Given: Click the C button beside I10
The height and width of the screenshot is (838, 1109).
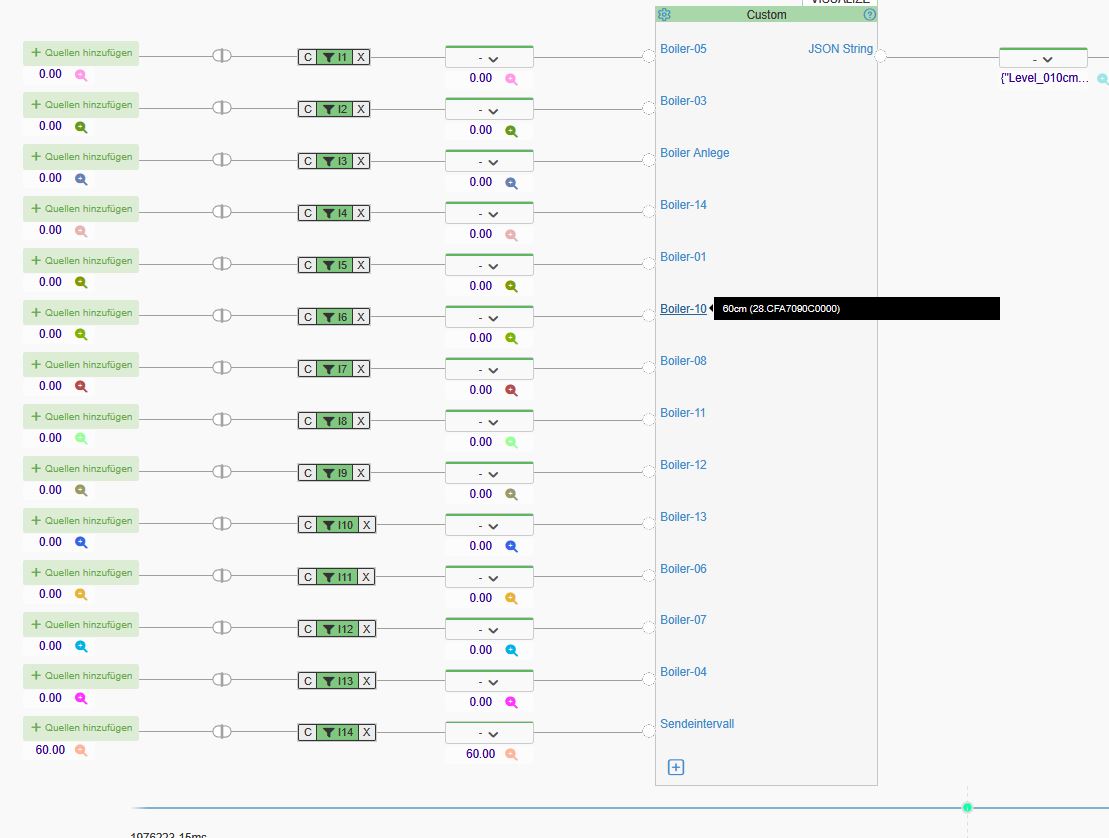Looking at the screenshot, I should click(x=308, y=525).
